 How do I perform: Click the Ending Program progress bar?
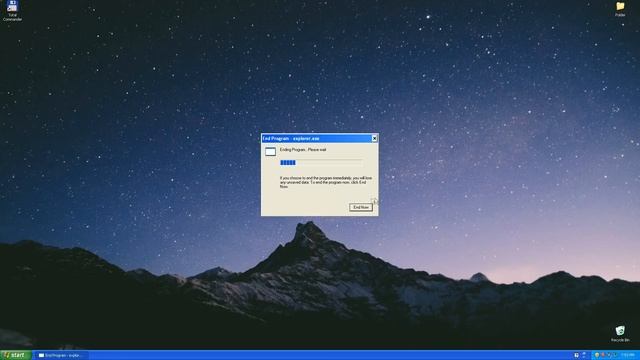(x=321, y=163)
